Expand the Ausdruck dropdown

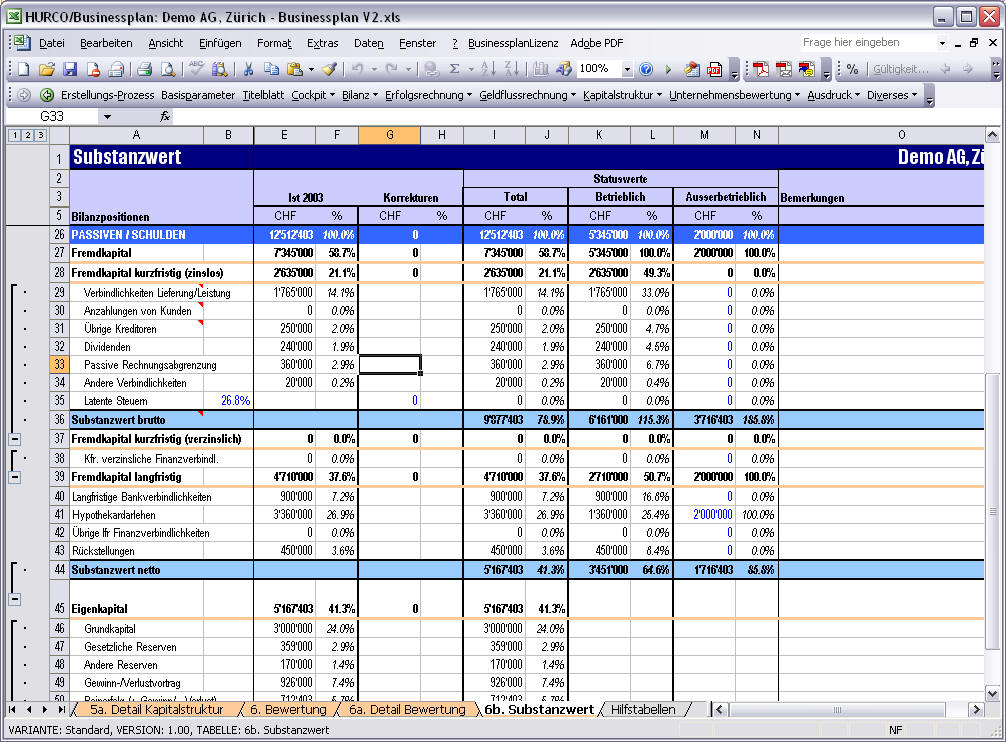833,95
